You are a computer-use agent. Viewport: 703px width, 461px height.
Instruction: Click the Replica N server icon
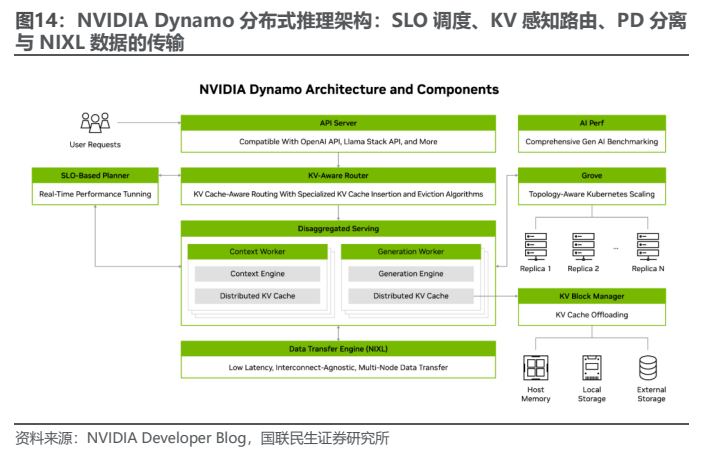click(x=648, y=247)
